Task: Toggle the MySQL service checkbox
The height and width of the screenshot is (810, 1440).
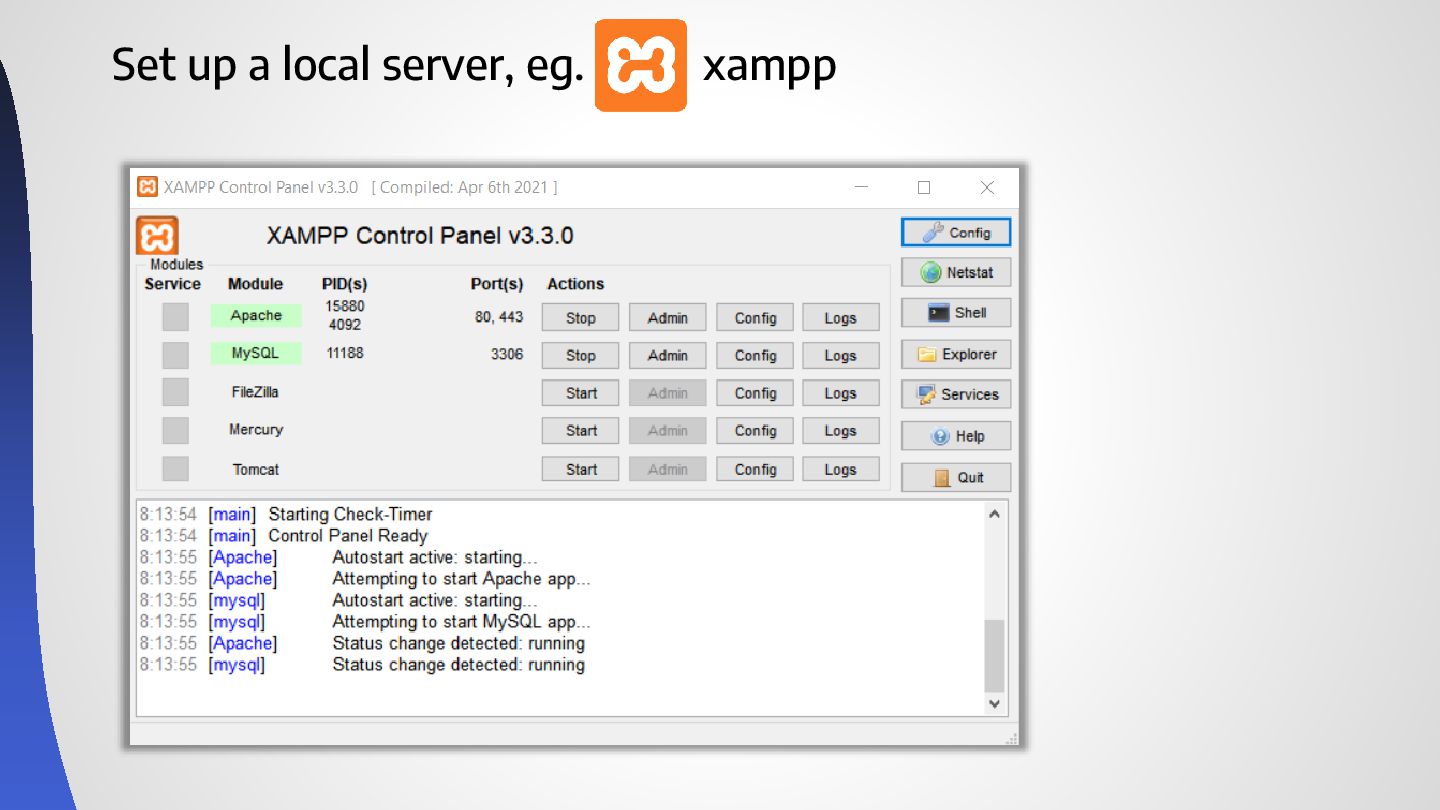Action: click(175, 355)
